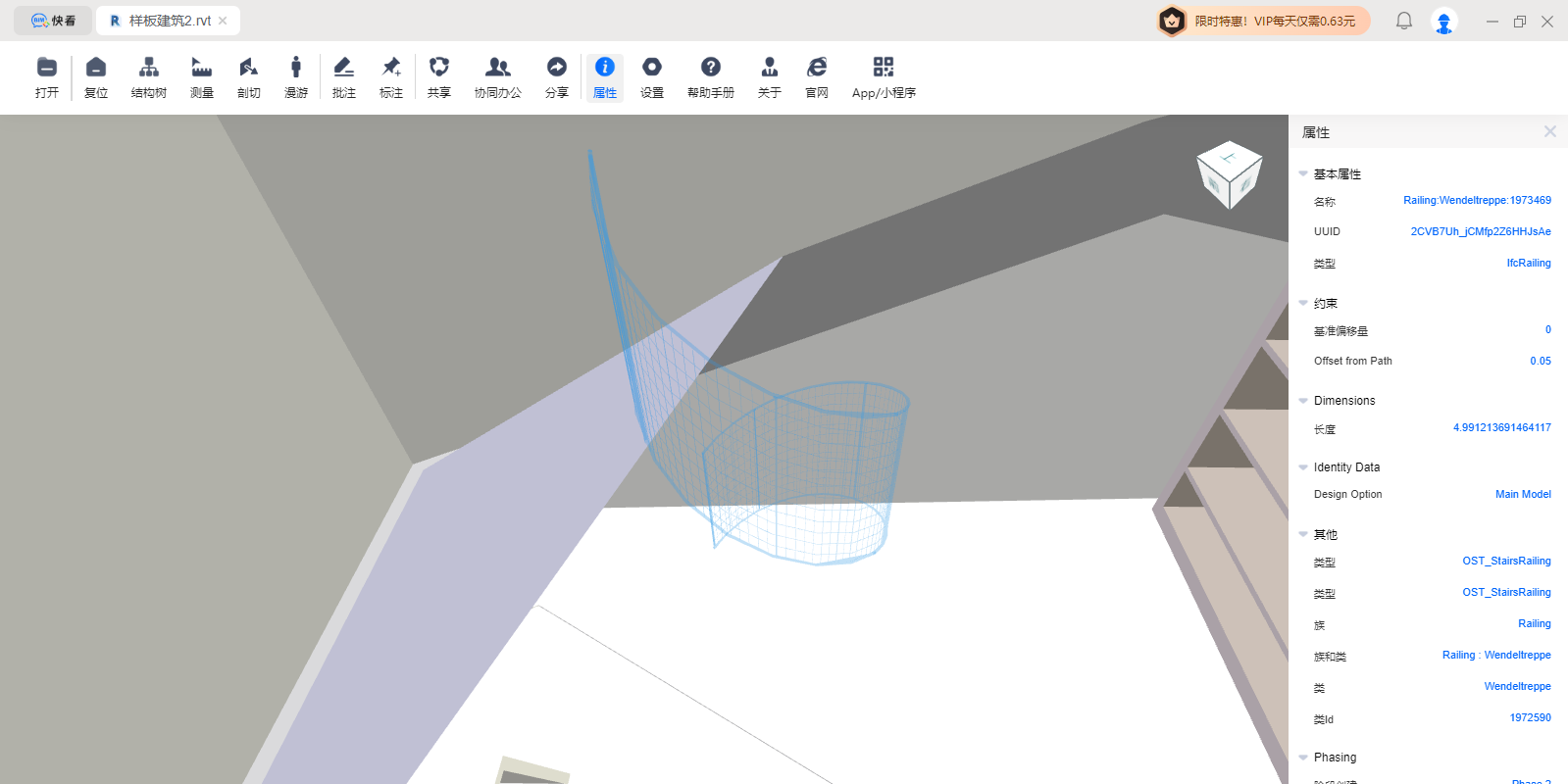The image size is (1568, 784).
Task: Start Walkthrough (漫游) mode
Action: [x=296, y=77]
